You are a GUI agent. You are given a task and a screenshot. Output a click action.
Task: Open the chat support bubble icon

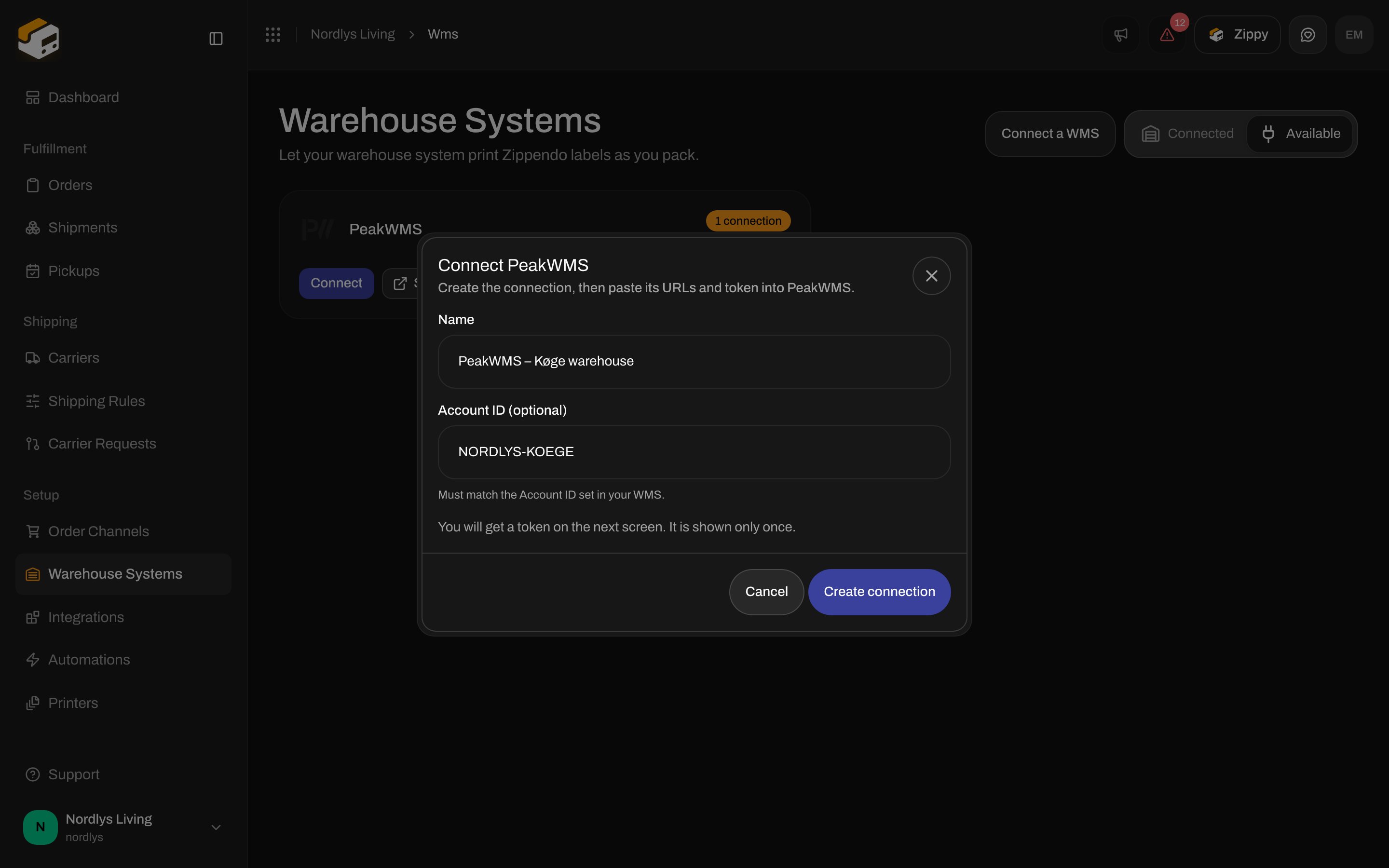[1307, 34]
